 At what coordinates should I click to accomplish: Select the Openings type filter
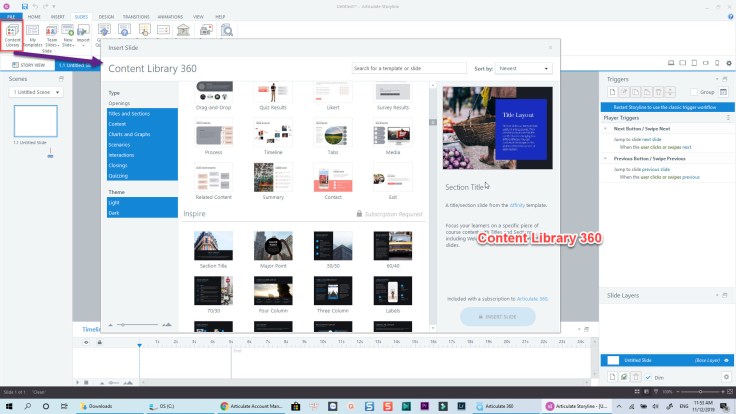[x=119, y=103]
